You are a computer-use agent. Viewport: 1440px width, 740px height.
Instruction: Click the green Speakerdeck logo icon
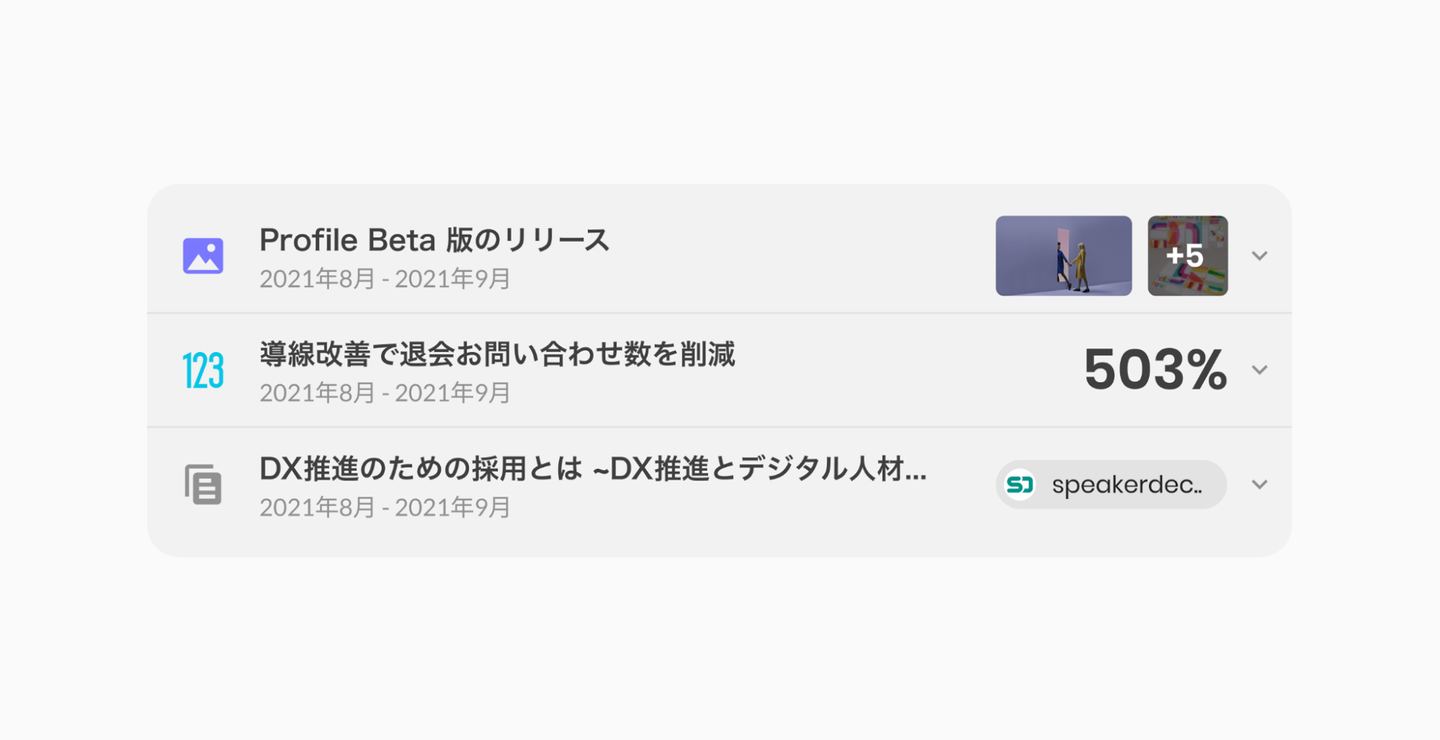coord(1020,485)
